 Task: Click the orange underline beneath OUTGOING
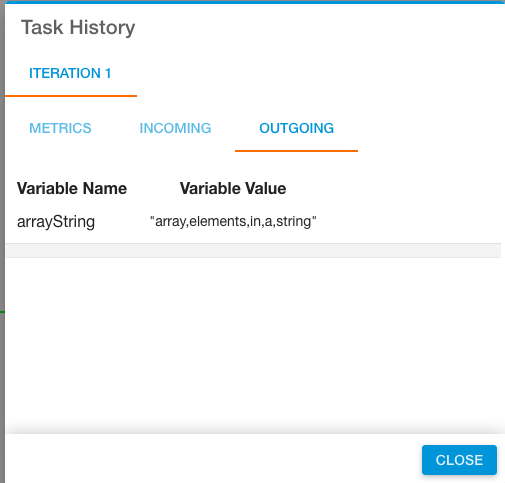tap(296, 151)
